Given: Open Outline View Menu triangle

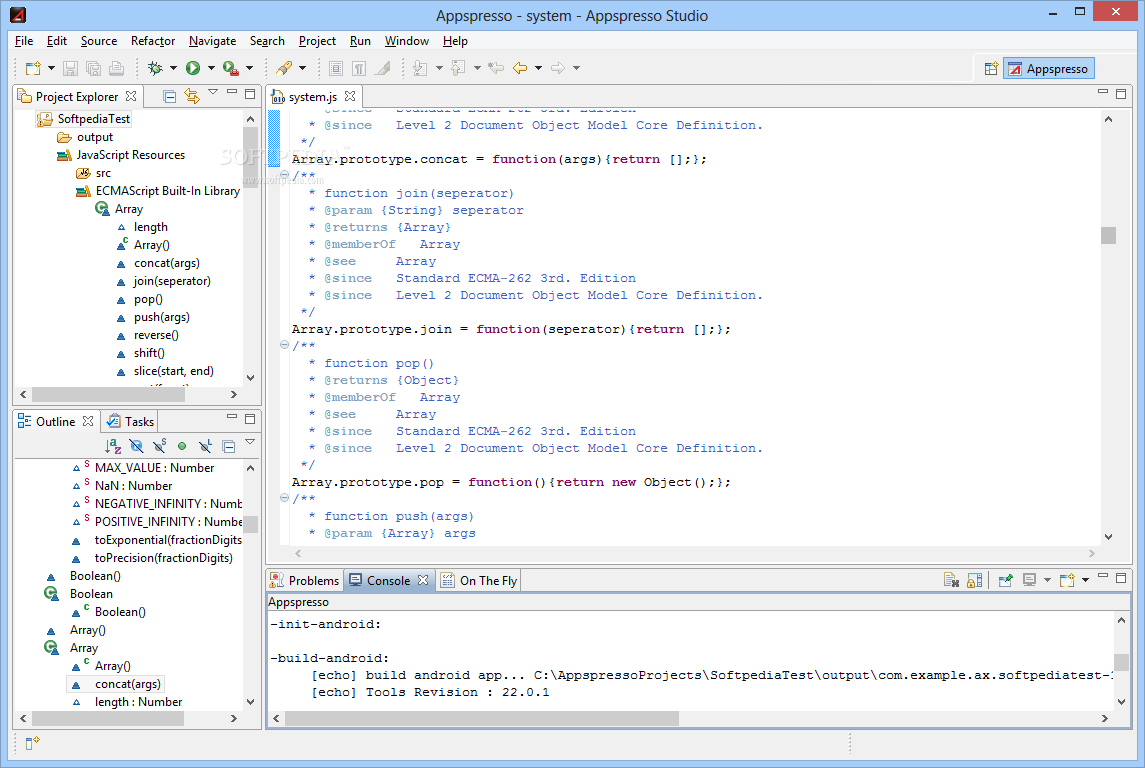Looking at the screenshot, I should (250, 442).
